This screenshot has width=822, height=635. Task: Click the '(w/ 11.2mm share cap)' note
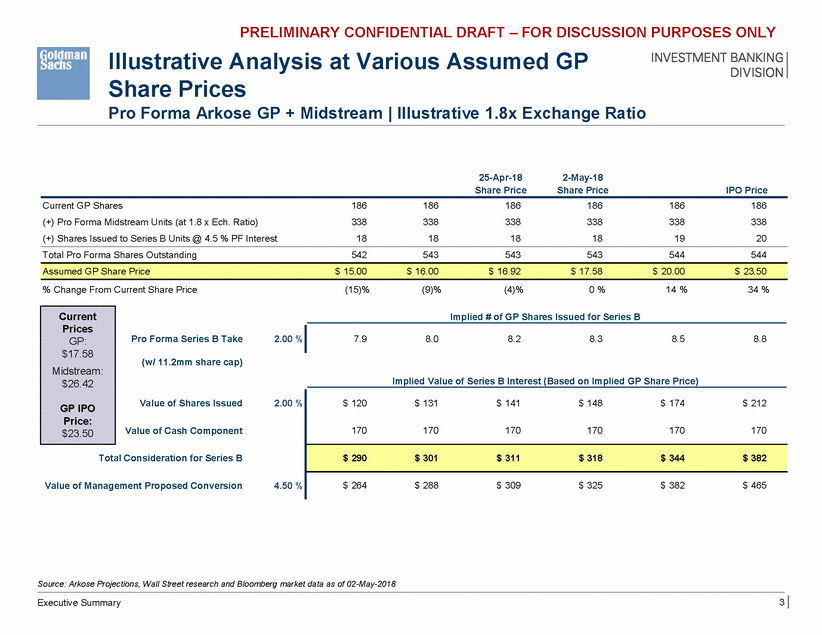click(192, 362)
